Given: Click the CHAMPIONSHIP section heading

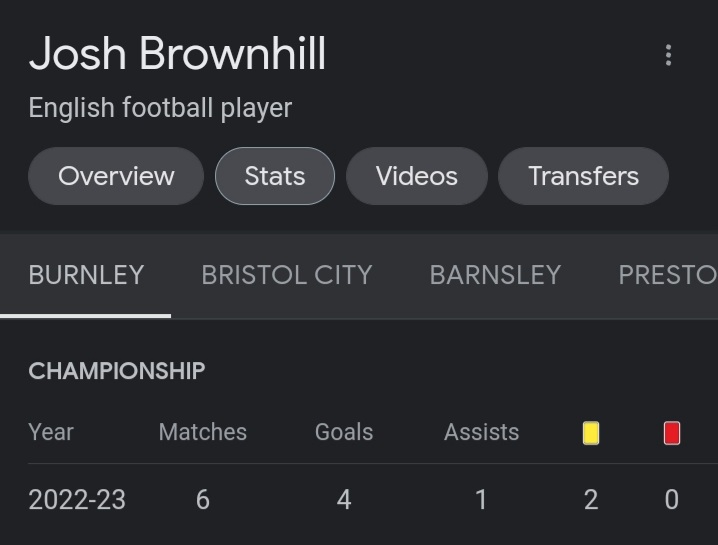Looking at the screenshot, I should tap(117, 371).
